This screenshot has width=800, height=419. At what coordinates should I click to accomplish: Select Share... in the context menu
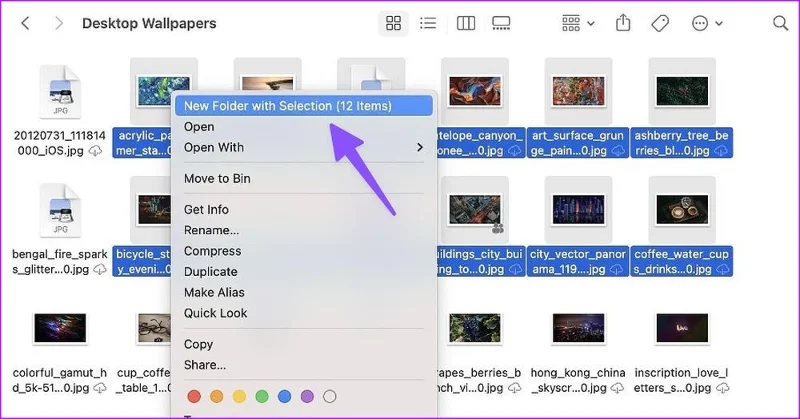[304, 365]
